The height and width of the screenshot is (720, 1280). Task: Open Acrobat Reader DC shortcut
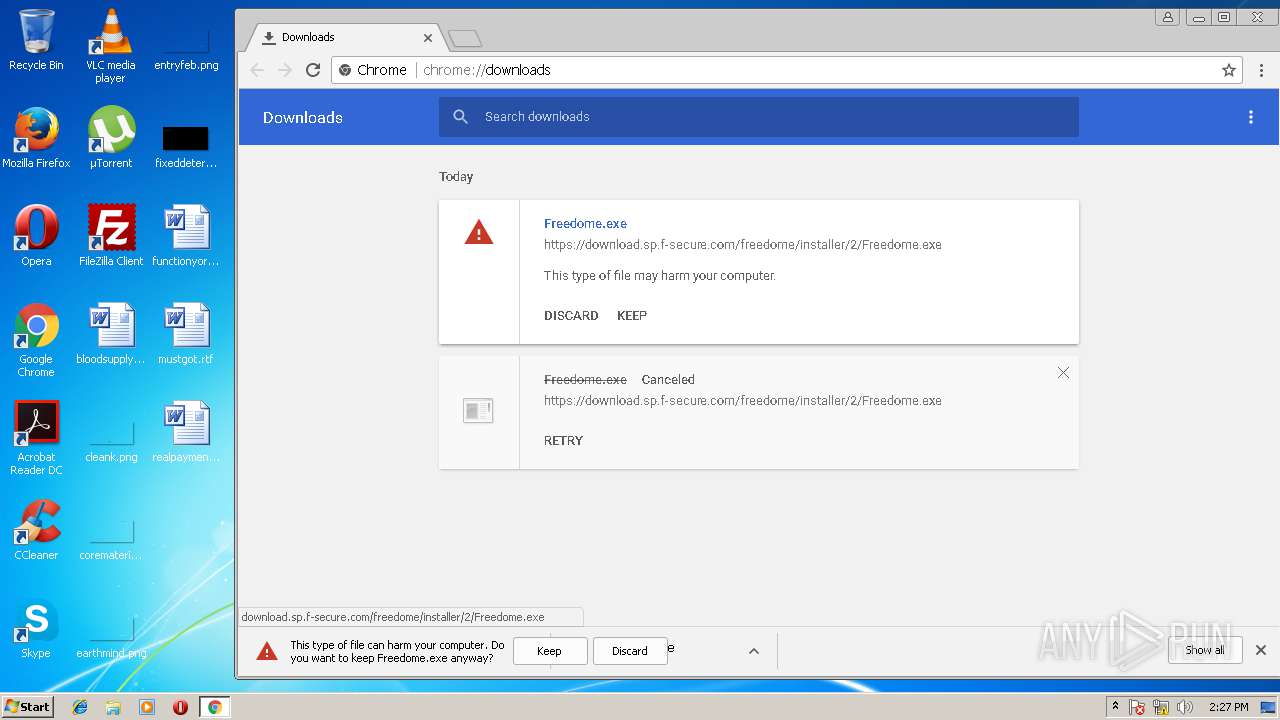click(36, 438)
